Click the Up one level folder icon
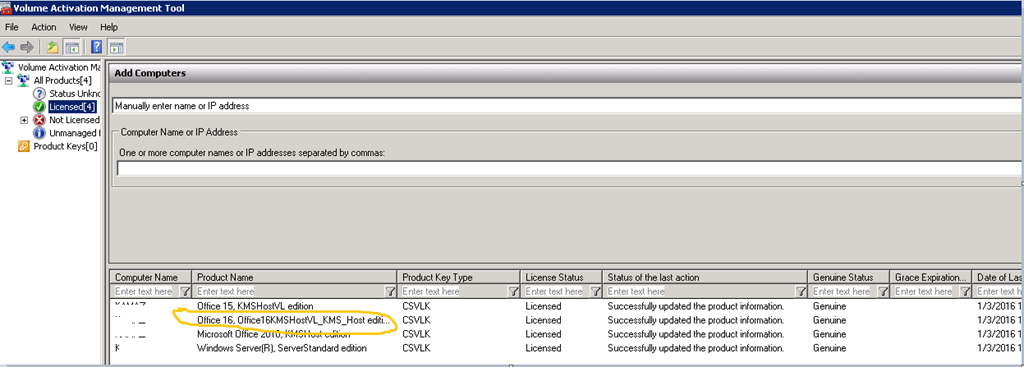The width and height of the screenshot is (1024, 367). [x=53, y=47]
